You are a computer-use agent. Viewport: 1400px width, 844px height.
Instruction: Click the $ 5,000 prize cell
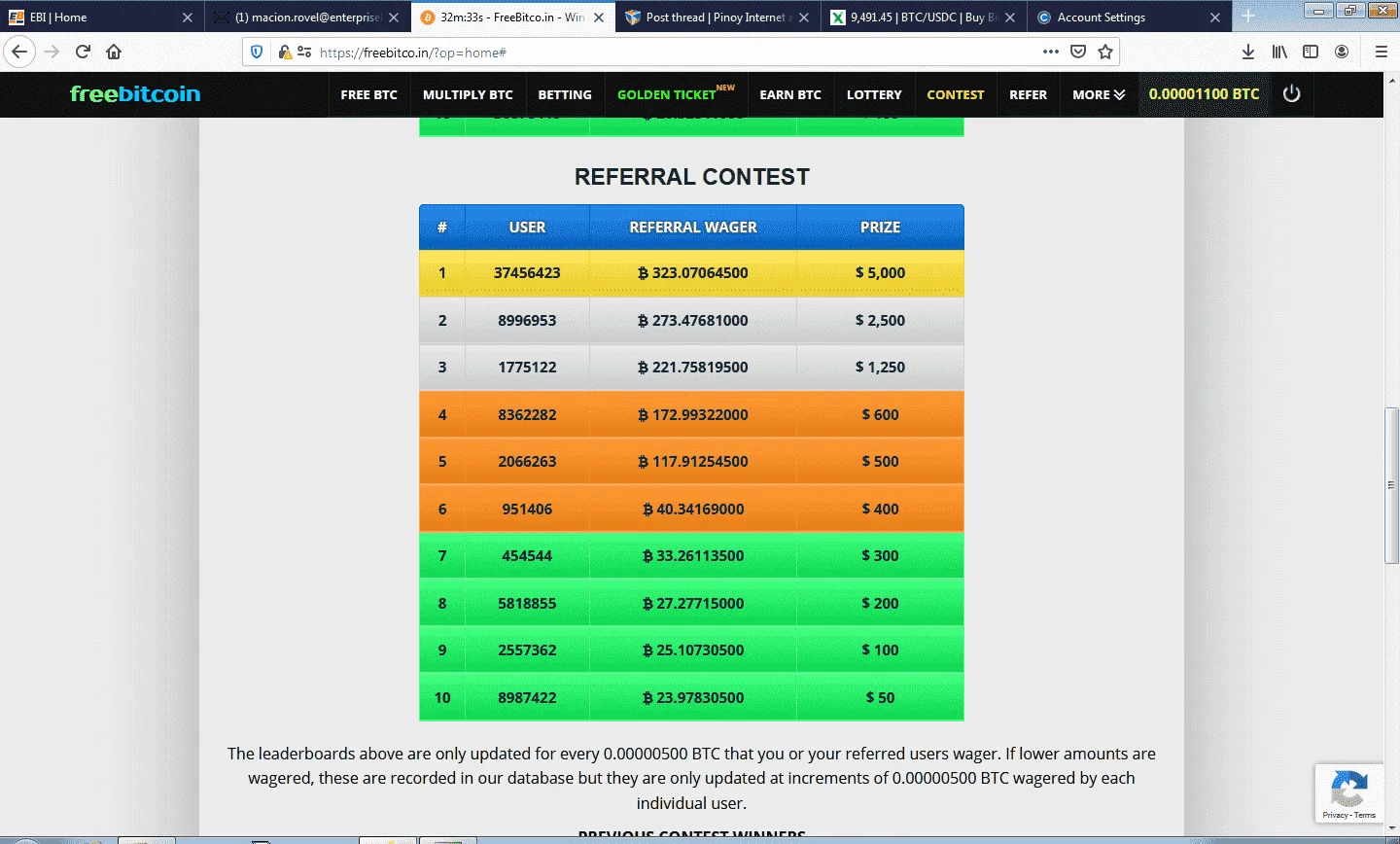880,273
